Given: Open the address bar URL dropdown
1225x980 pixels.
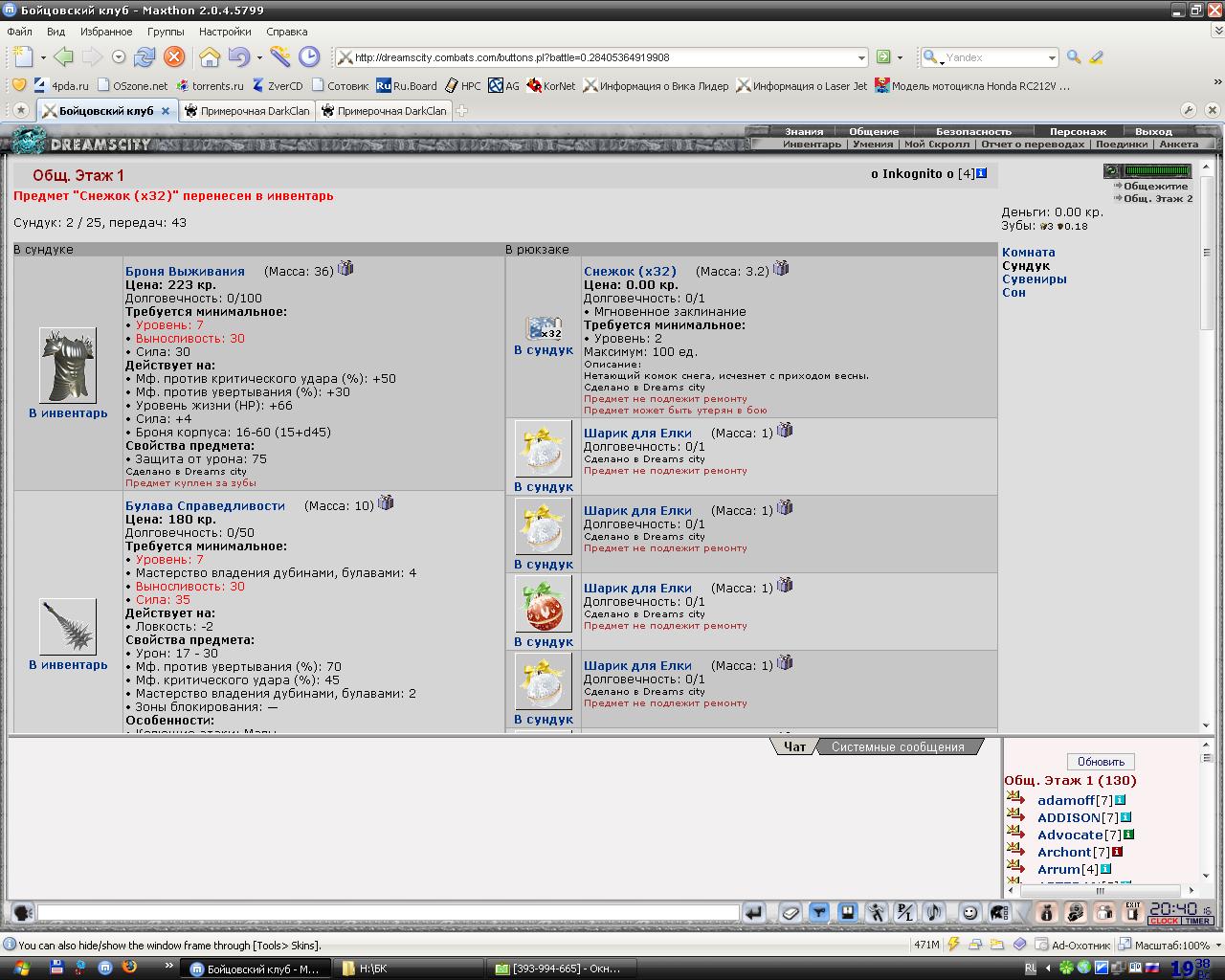Looking at the screenshot, I should tap(861, 57).
